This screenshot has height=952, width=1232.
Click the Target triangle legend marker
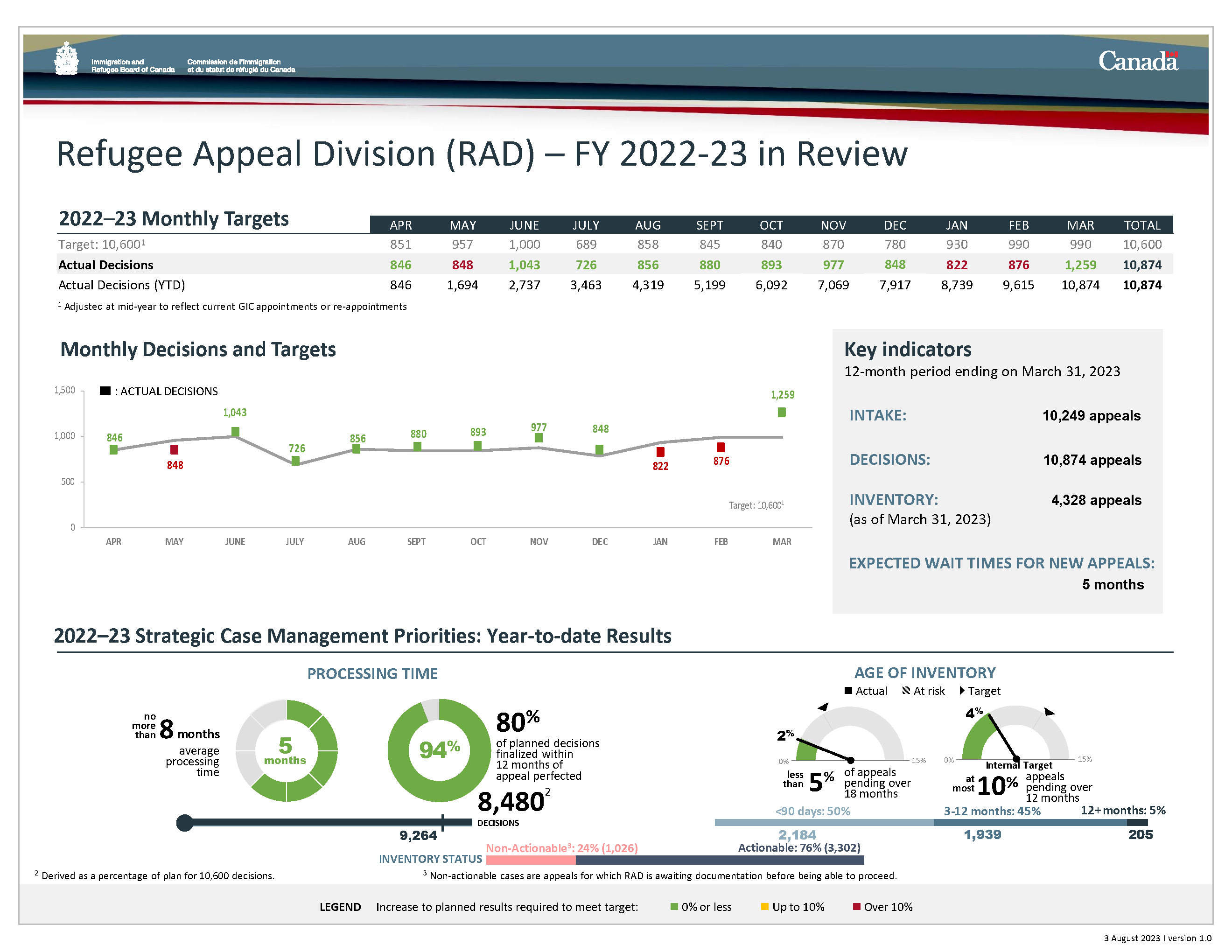[962, 690]
